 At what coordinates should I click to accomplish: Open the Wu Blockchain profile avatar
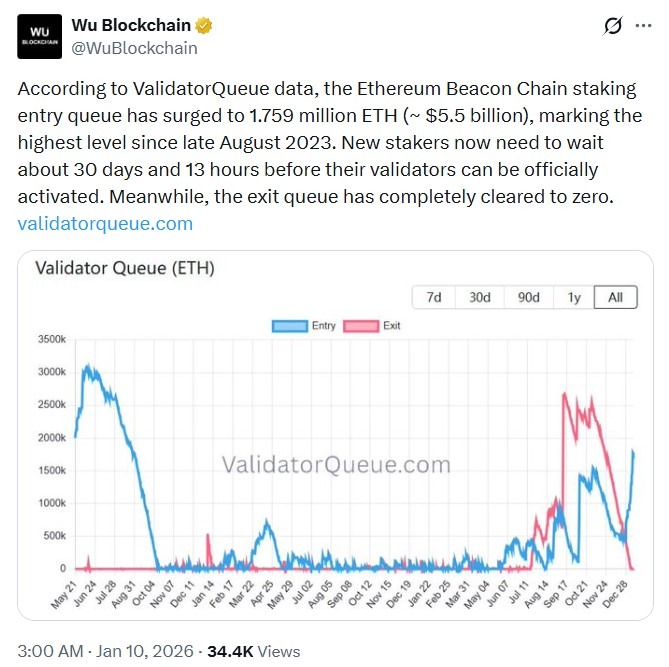[x=40, y=37]
